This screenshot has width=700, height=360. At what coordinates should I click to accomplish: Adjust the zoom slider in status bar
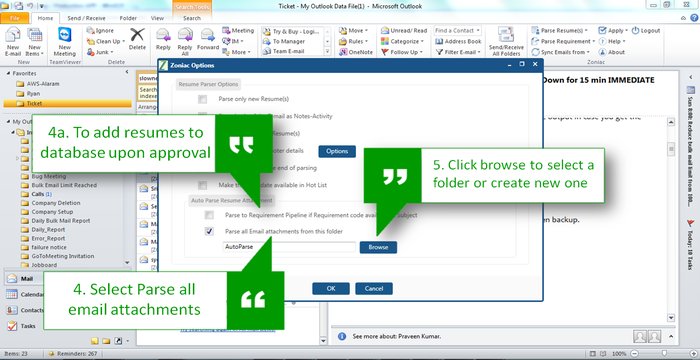coord(664,354)
